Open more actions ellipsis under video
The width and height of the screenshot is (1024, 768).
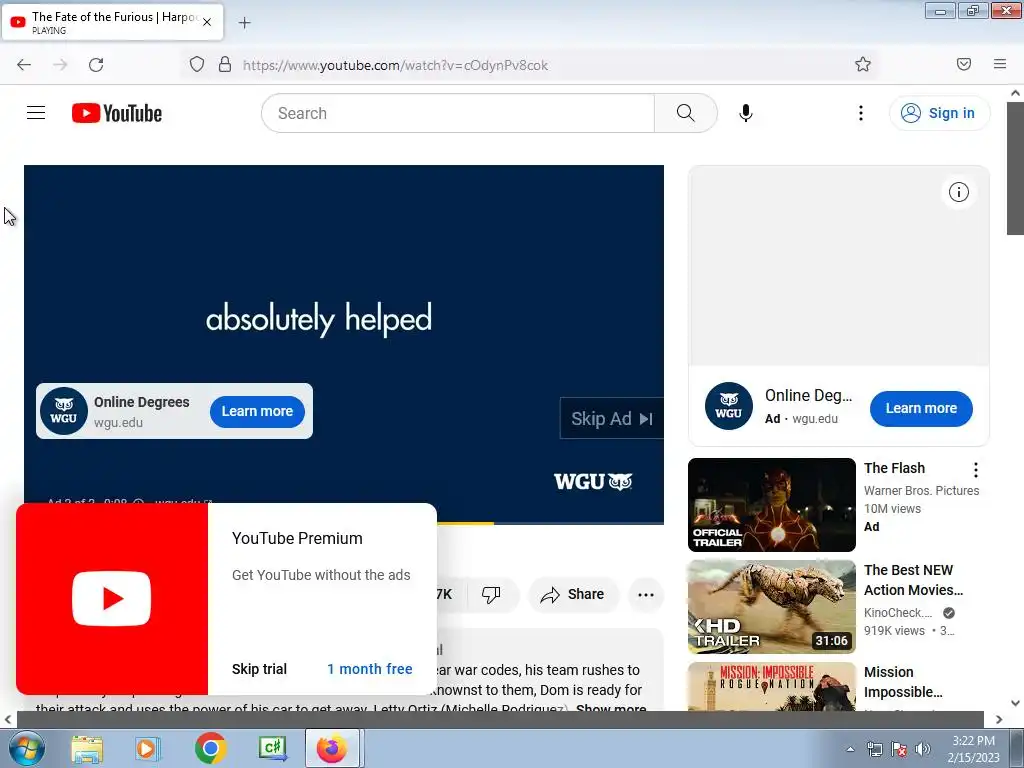(646, 594)
